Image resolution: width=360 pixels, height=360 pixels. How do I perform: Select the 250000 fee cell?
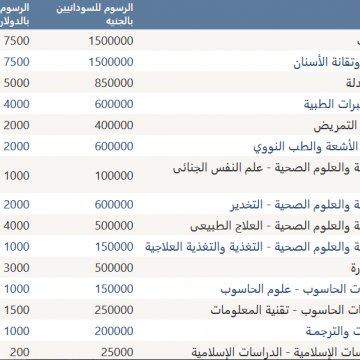[114, 310]
